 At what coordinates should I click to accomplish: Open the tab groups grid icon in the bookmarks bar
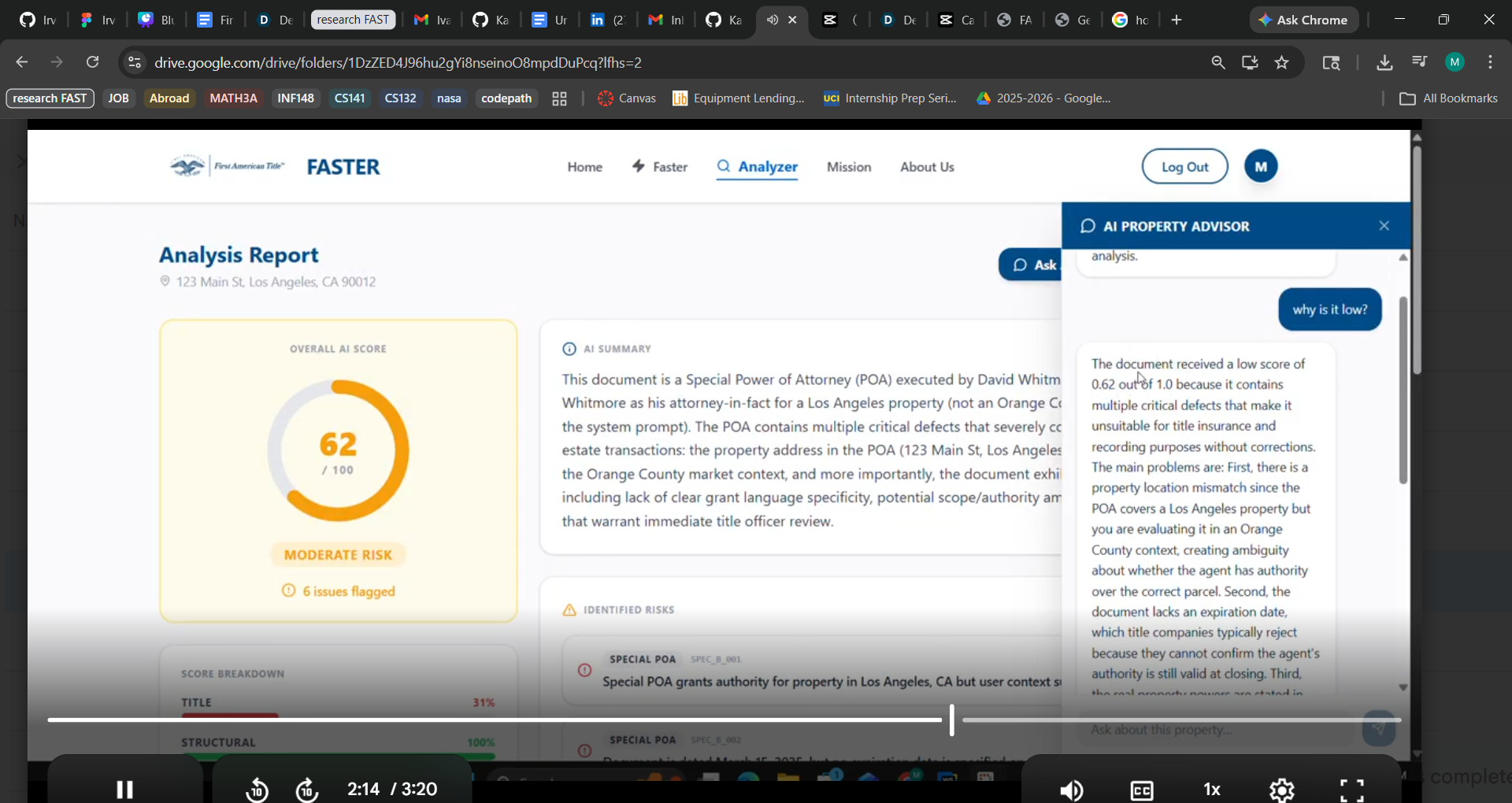point(560,98)
